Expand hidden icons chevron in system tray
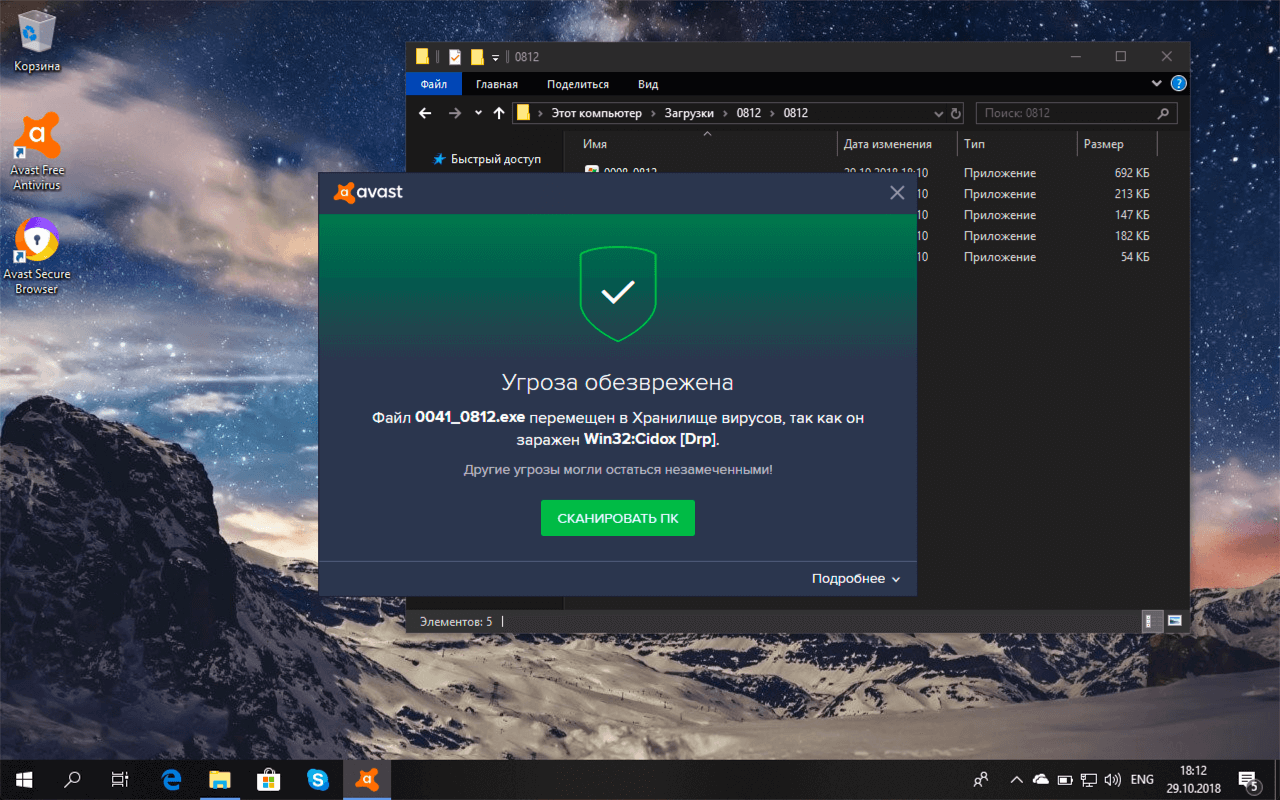This screenshot has height=800, width=1280. coord(1015,779)
